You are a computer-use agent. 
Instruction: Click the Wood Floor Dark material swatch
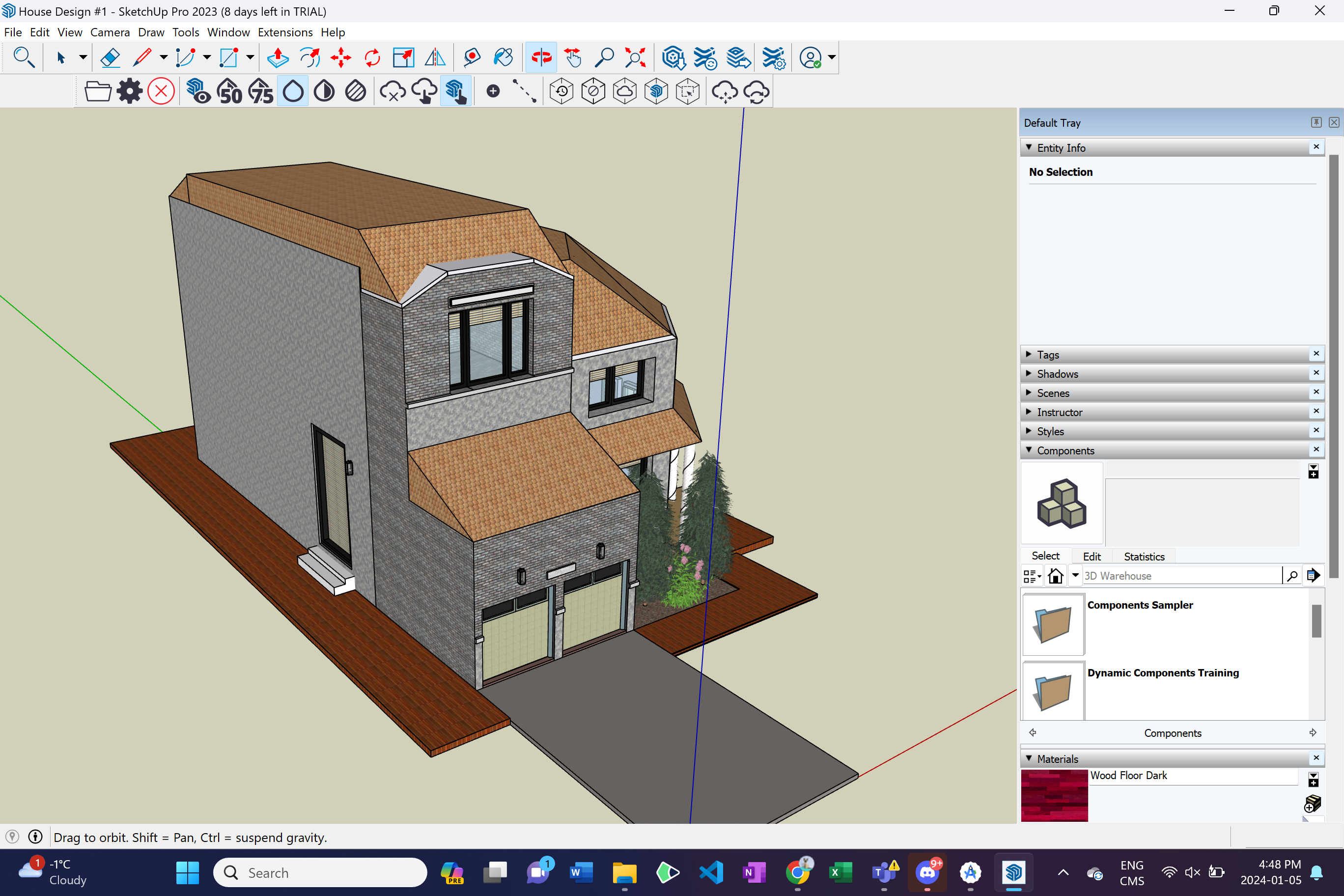(x=1054, y=795)
